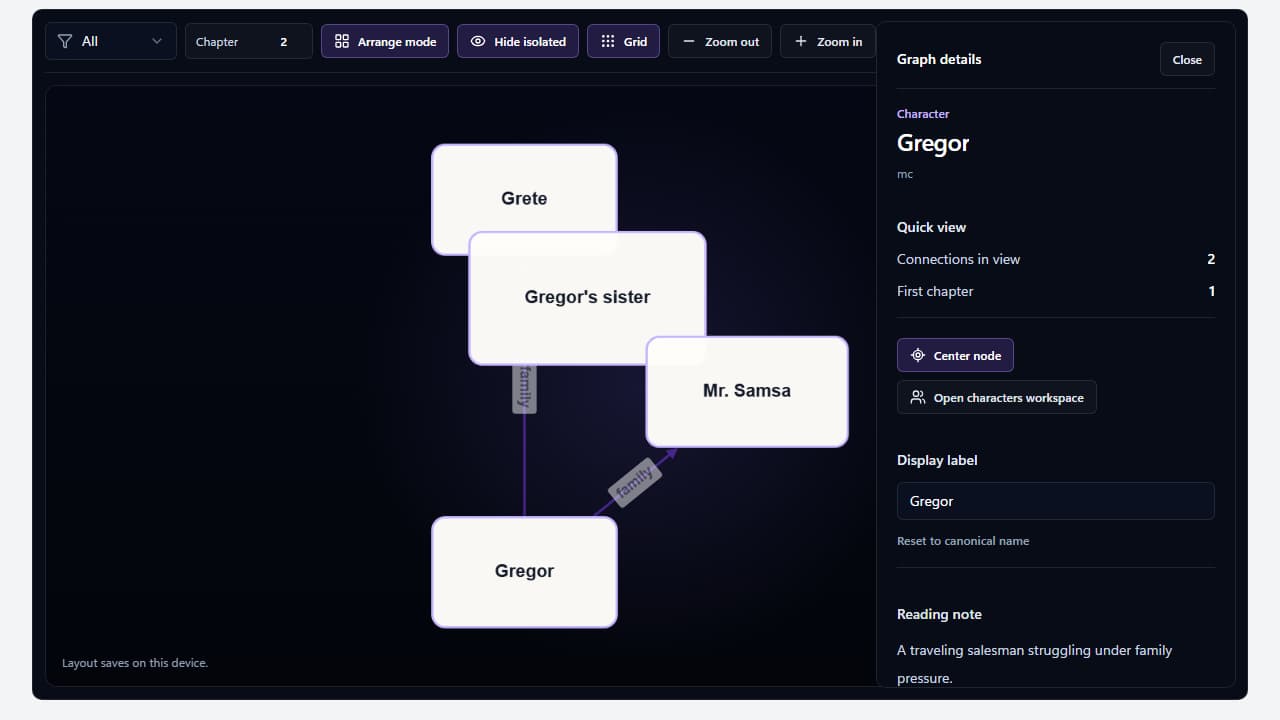Click the Character type label

click(923, 114)
